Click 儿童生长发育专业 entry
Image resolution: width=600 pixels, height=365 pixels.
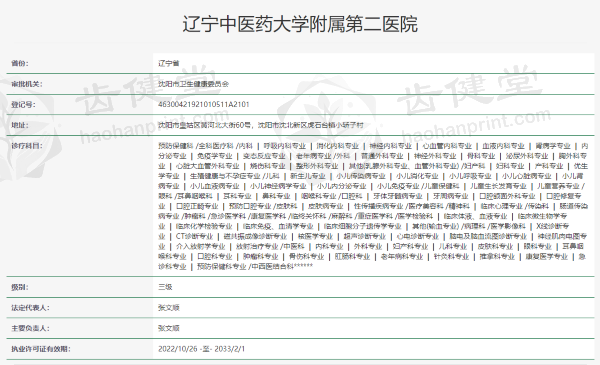click(x=498, y=186)
